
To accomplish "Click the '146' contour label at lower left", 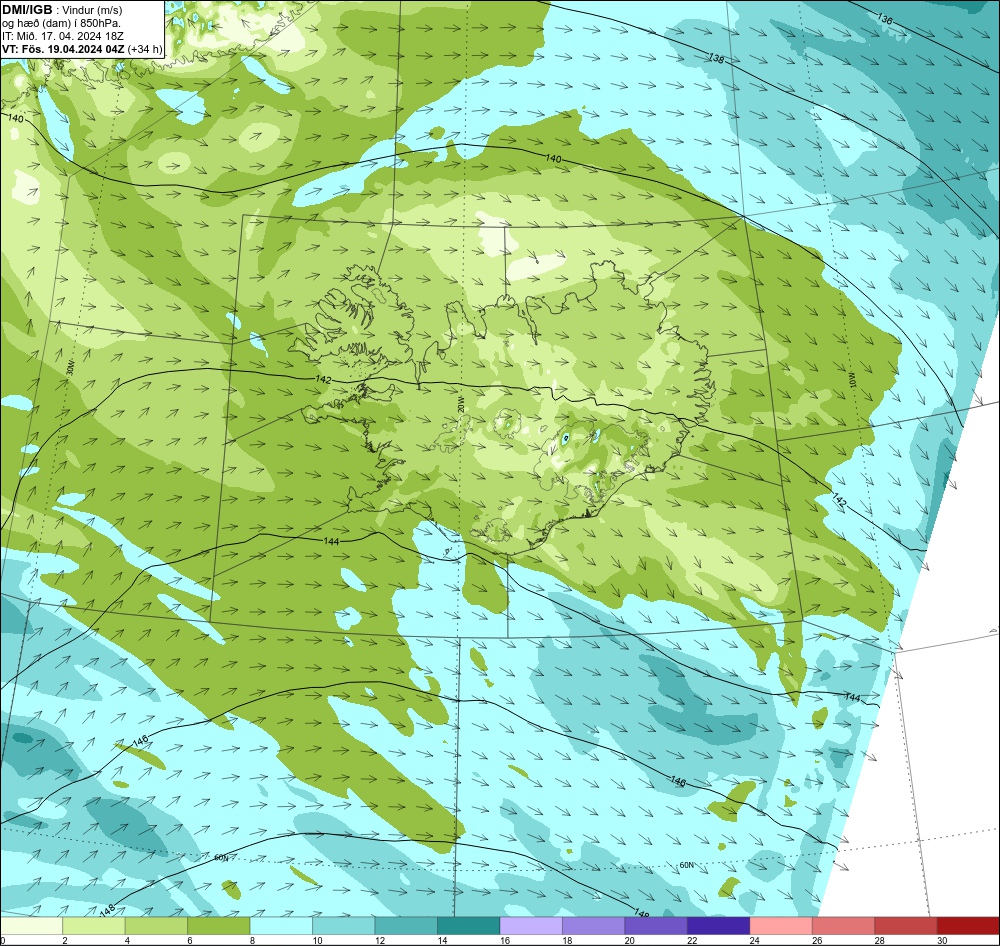I will tap(140, 741).
